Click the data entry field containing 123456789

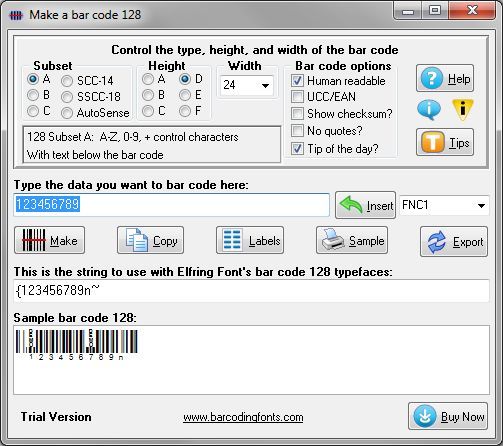coord(172,205)
